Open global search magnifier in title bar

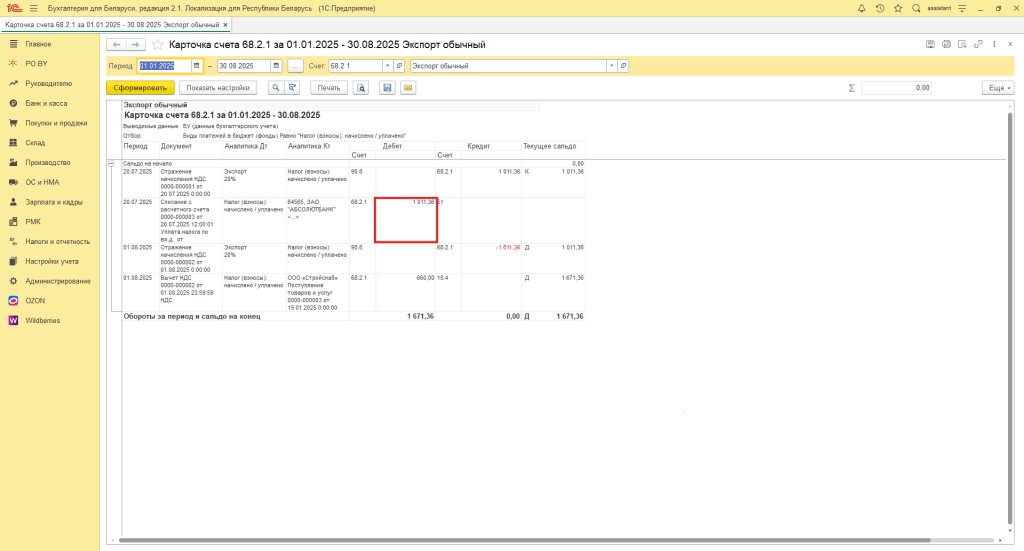pyautogui.click(x=916, y=8)
